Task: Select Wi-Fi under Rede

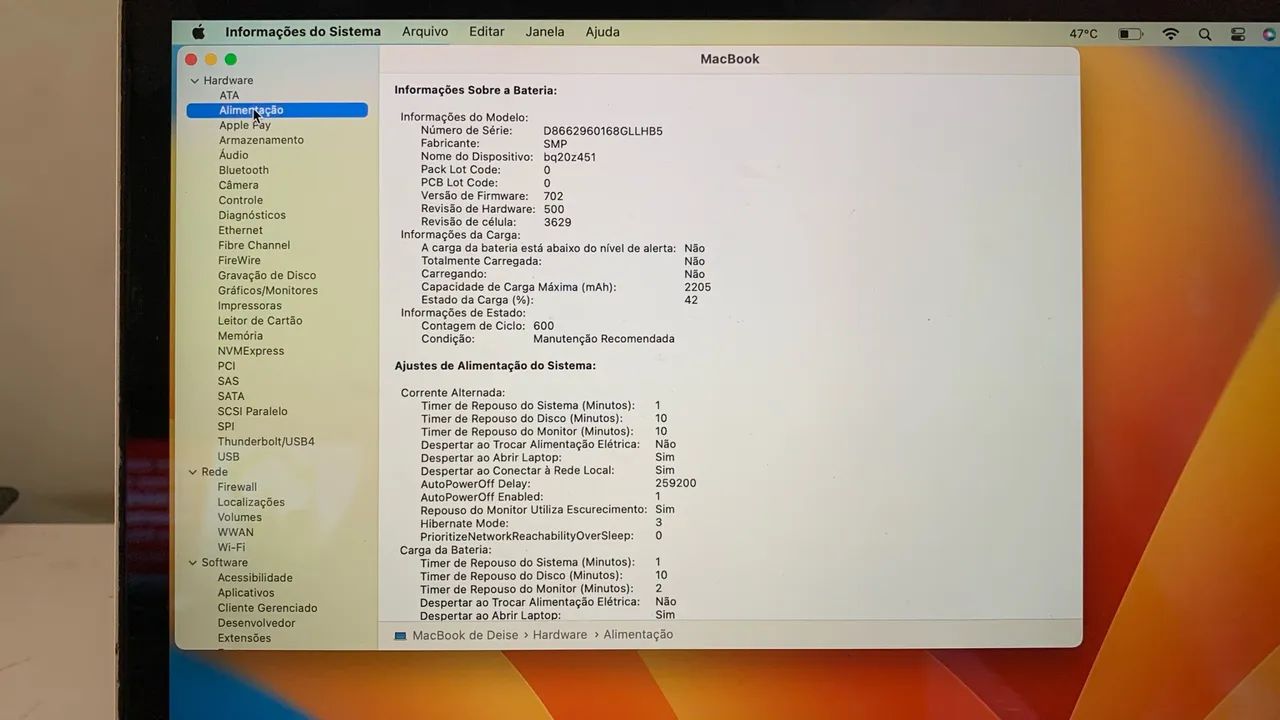Action: click(x=231, y=548)
